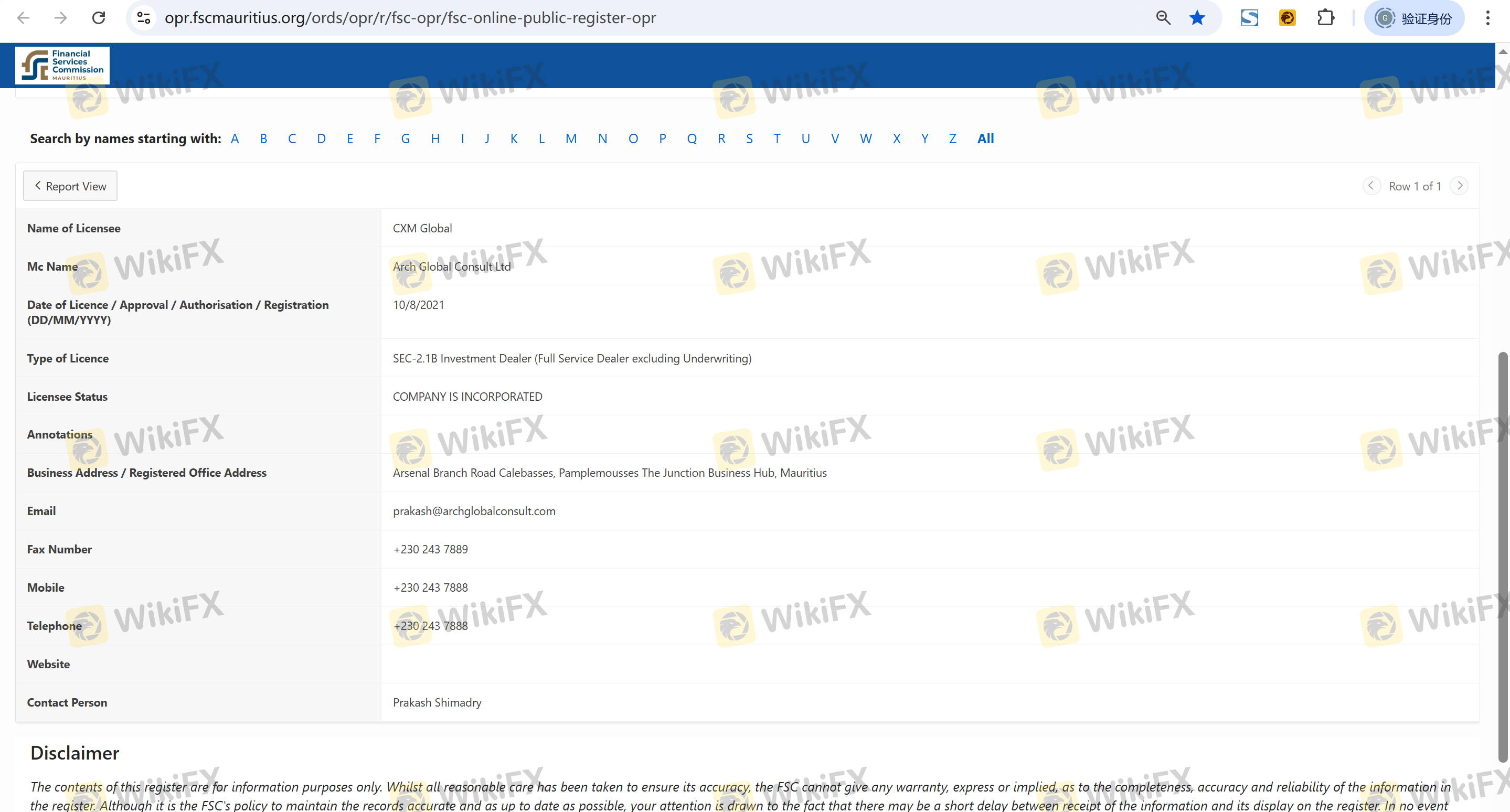Click the browser back arrow

click(x=24, y=18)
